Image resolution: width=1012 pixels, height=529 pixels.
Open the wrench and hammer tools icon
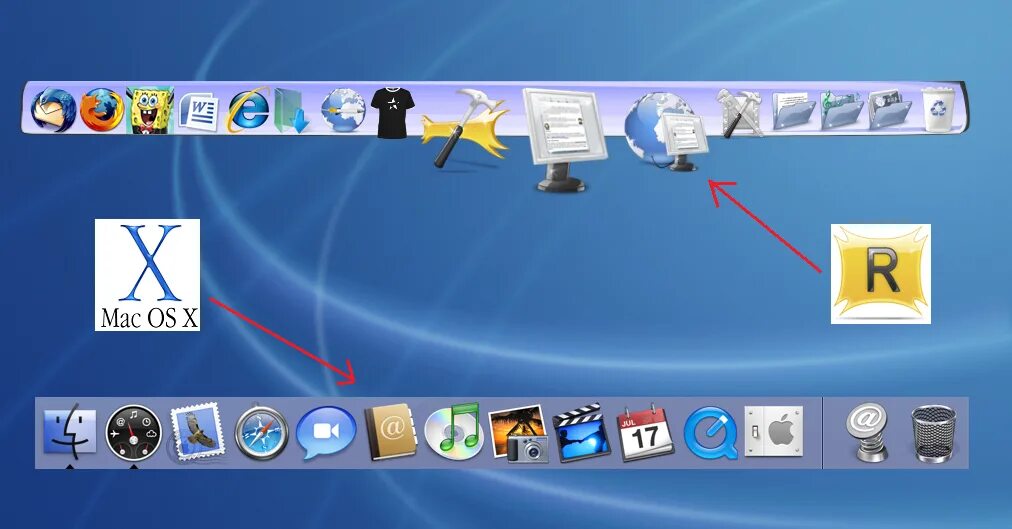(x=740, y=113)
